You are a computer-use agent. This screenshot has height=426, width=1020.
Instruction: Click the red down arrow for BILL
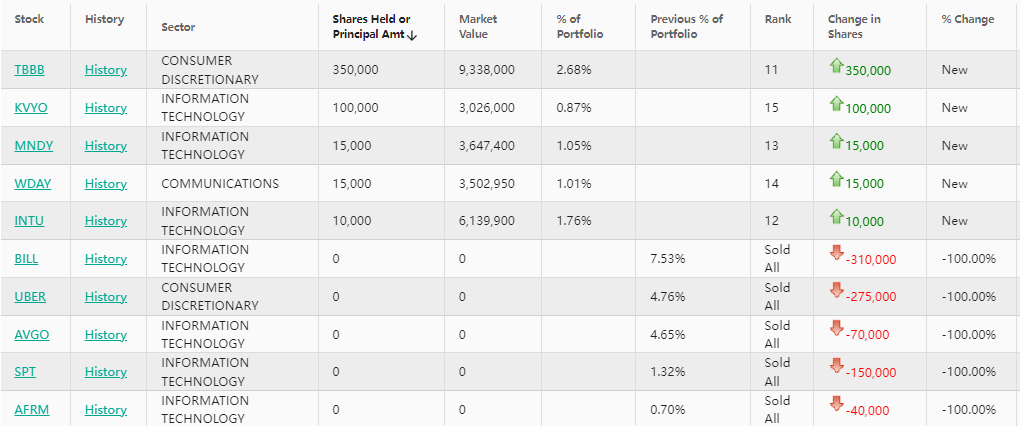pyautogui.click(x=836, y=254)
